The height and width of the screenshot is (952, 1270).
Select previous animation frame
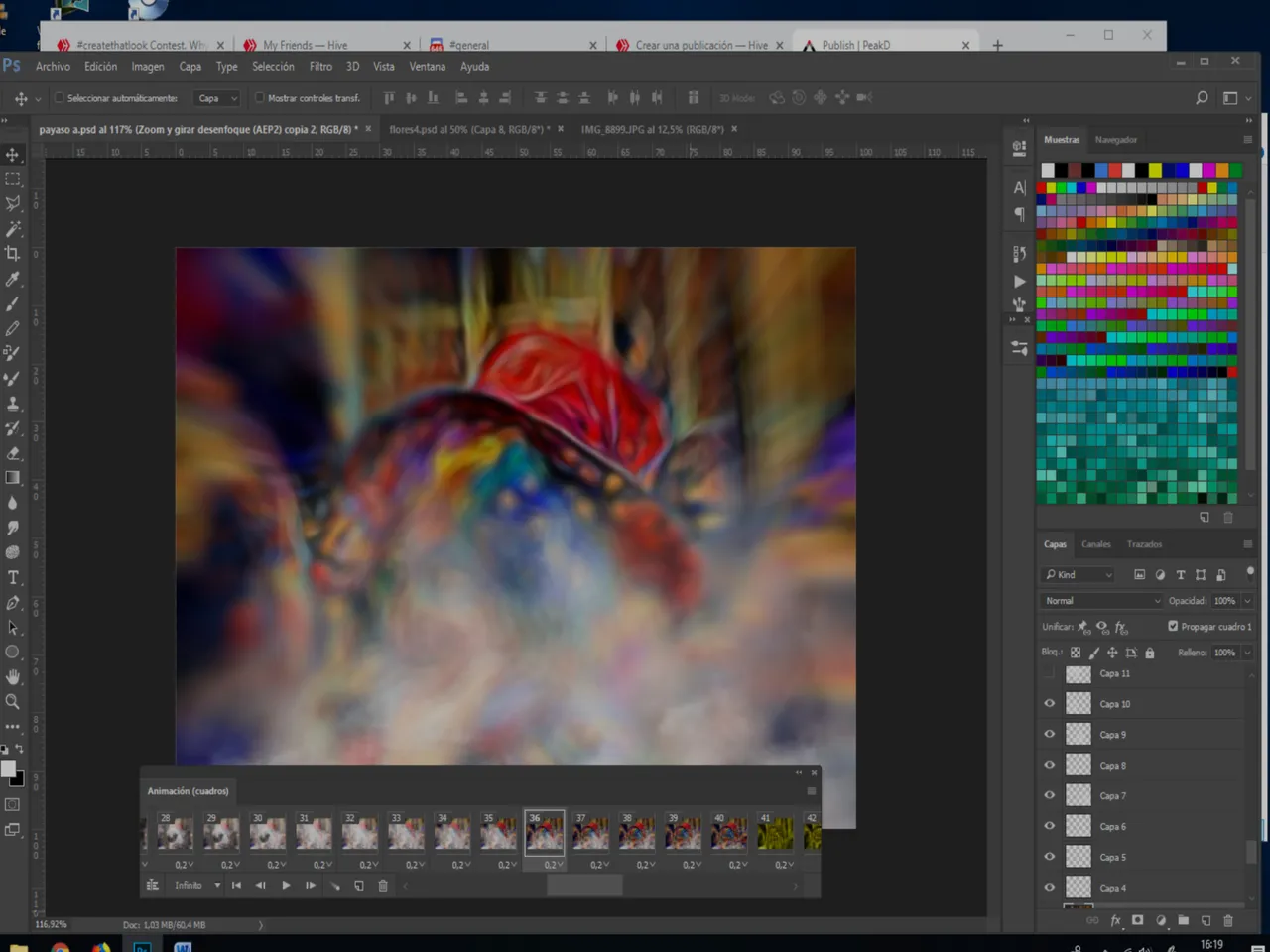click(x=260, y=886)
